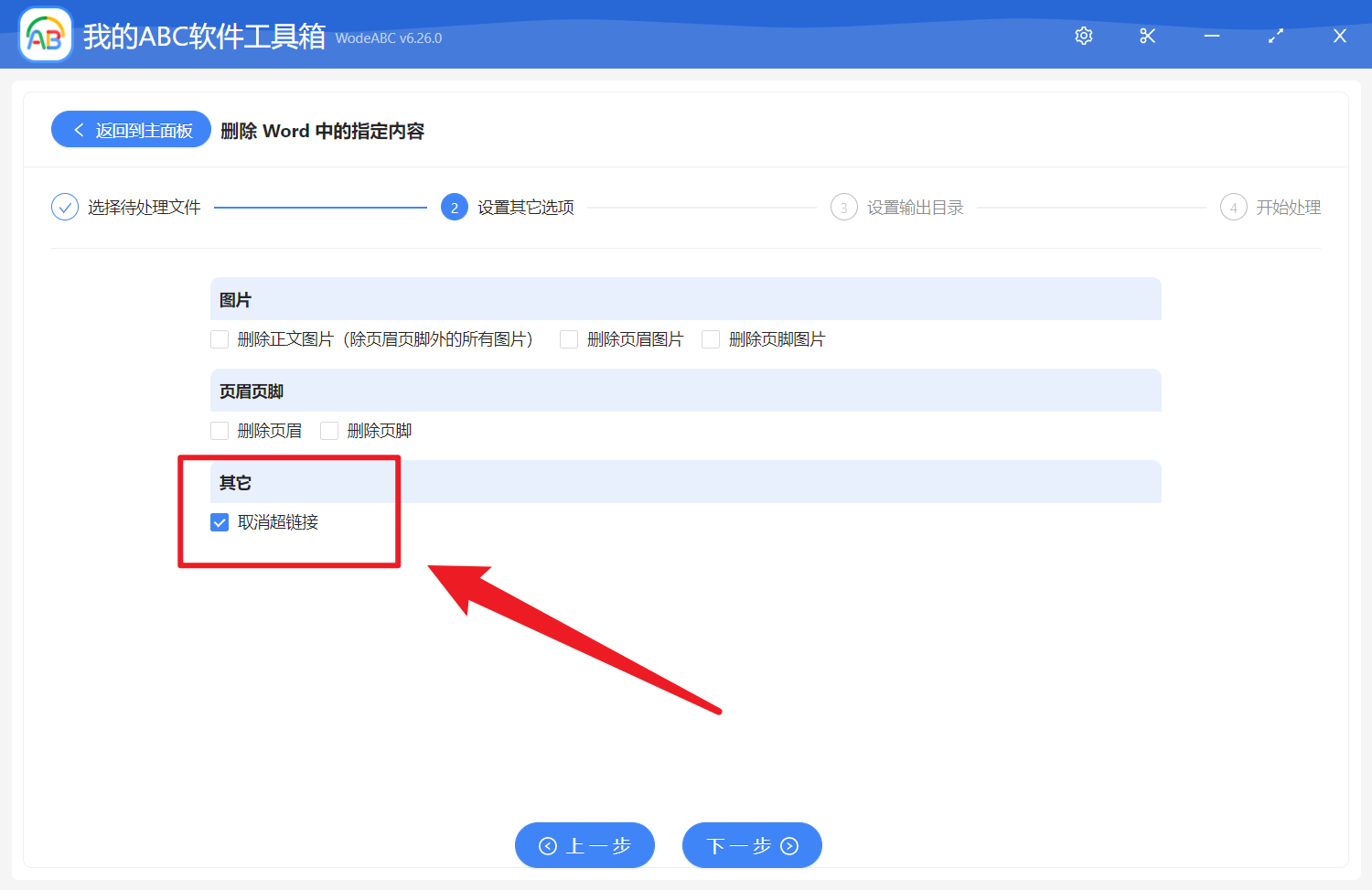This screenshot has width=1372, height=890.
Task: Select the 选择待处理文件 step label
Action: 143,207
